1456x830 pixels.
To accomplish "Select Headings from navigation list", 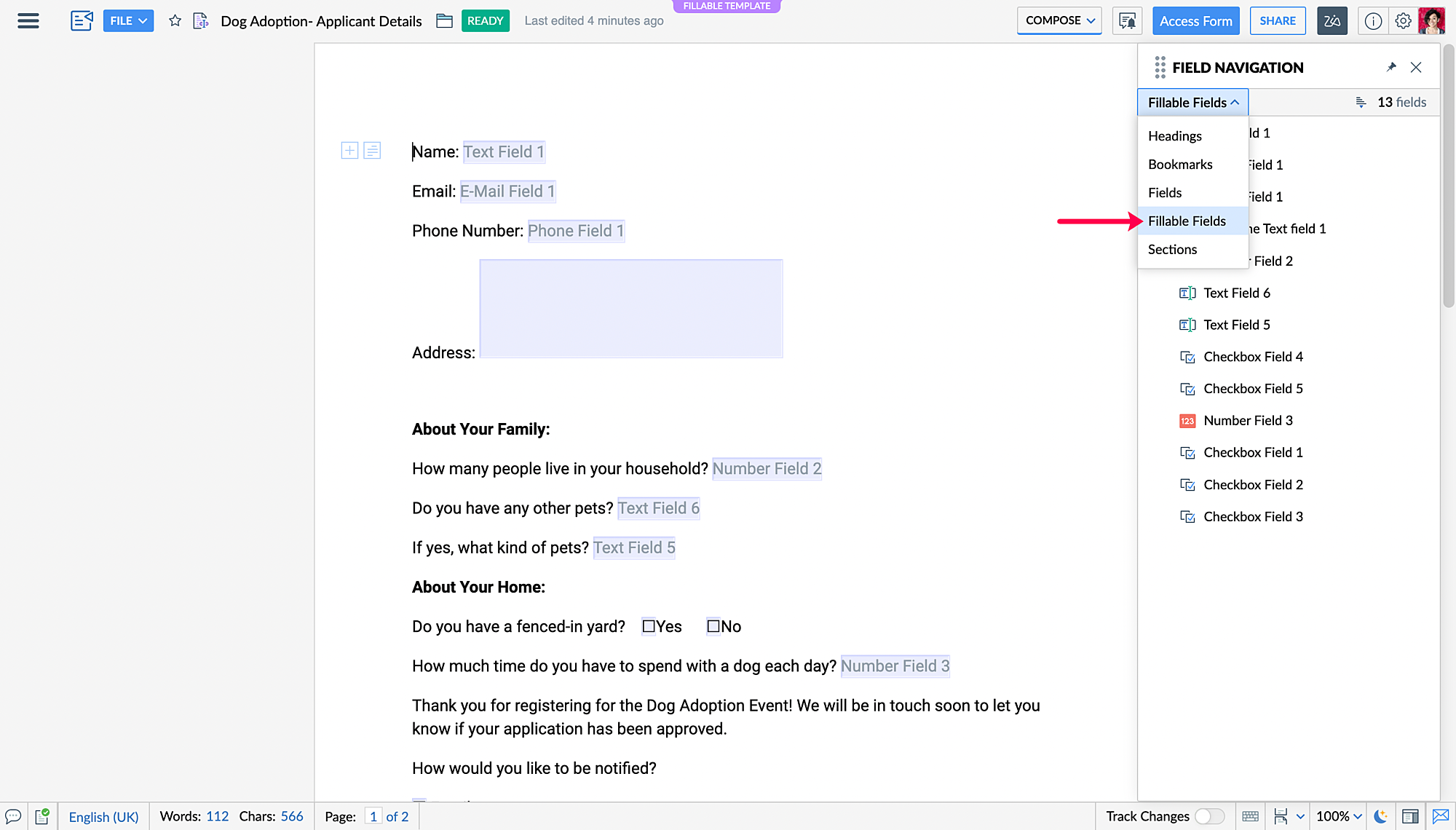I will (1175, 136).
